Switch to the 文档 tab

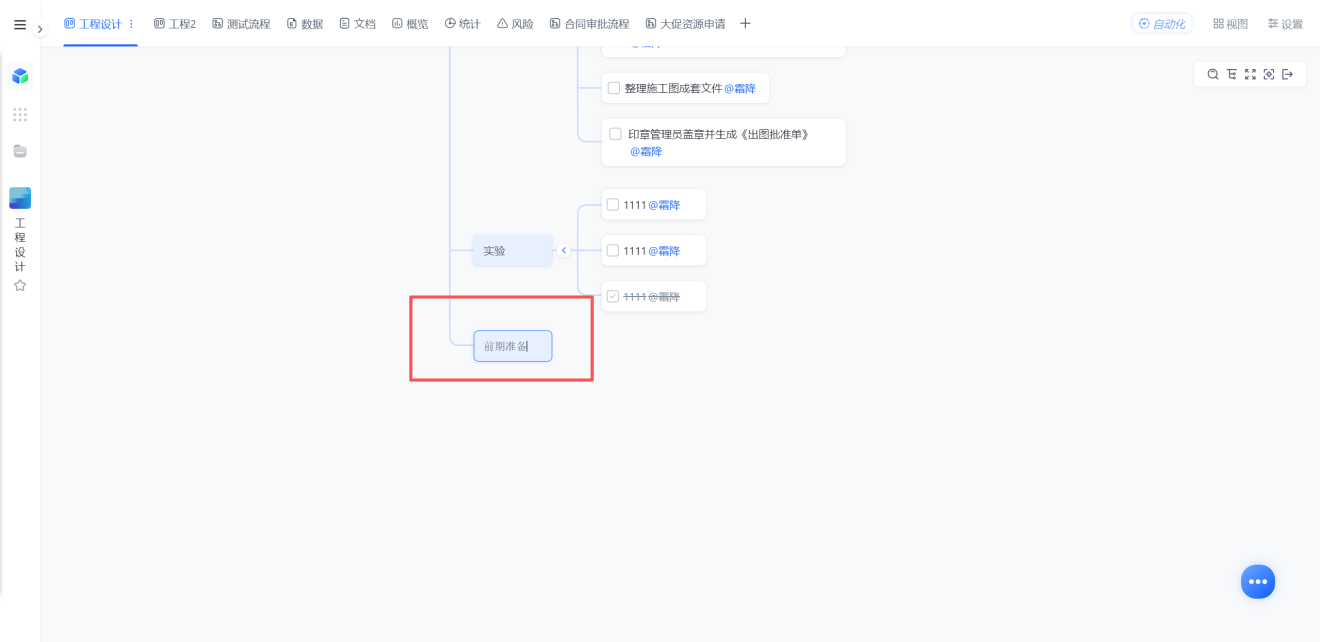[x=357, y=24]
